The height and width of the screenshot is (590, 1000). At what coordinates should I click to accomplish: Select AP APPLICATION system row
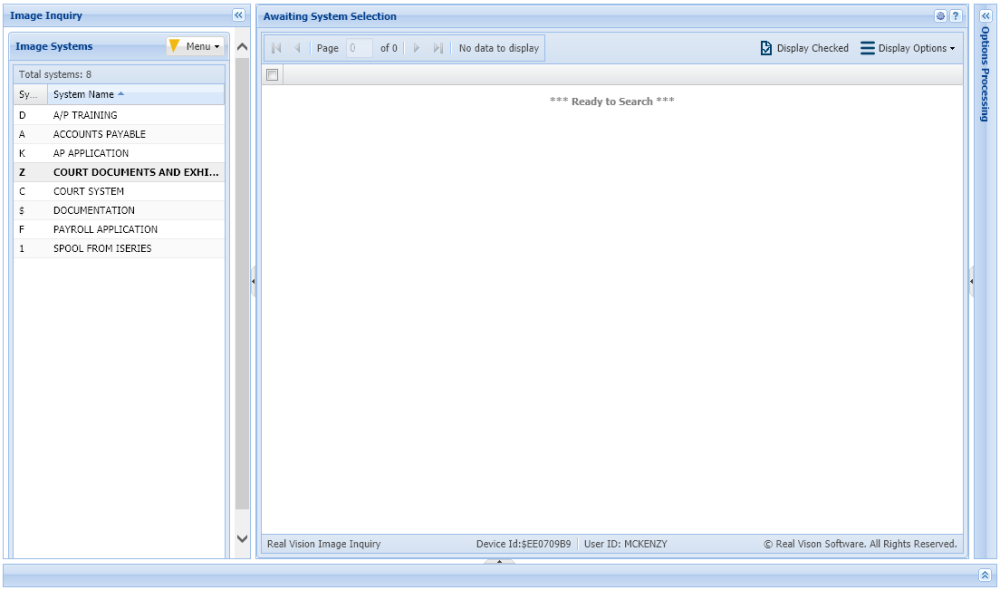point(119,153)
